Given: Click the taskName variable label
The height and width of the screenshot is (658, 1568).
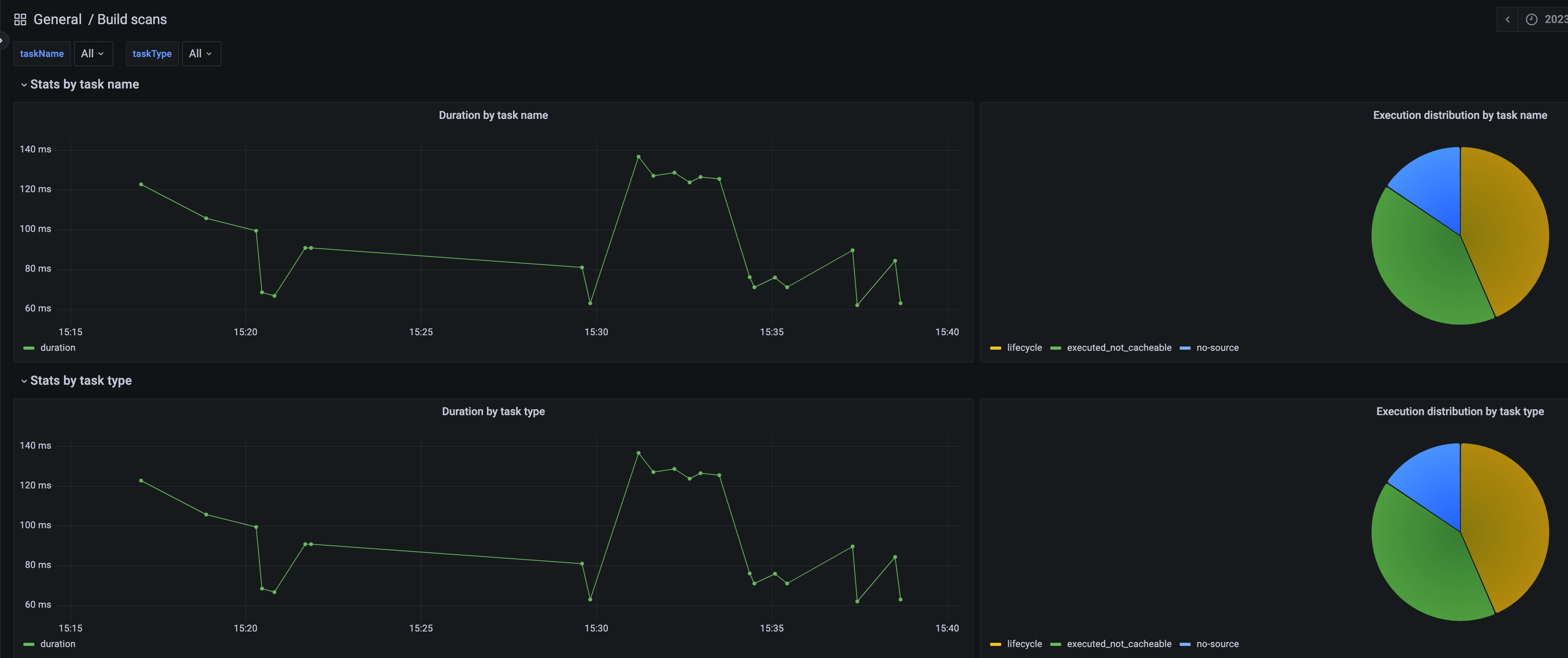Looking at the screenshot, I should click(42, 53).
